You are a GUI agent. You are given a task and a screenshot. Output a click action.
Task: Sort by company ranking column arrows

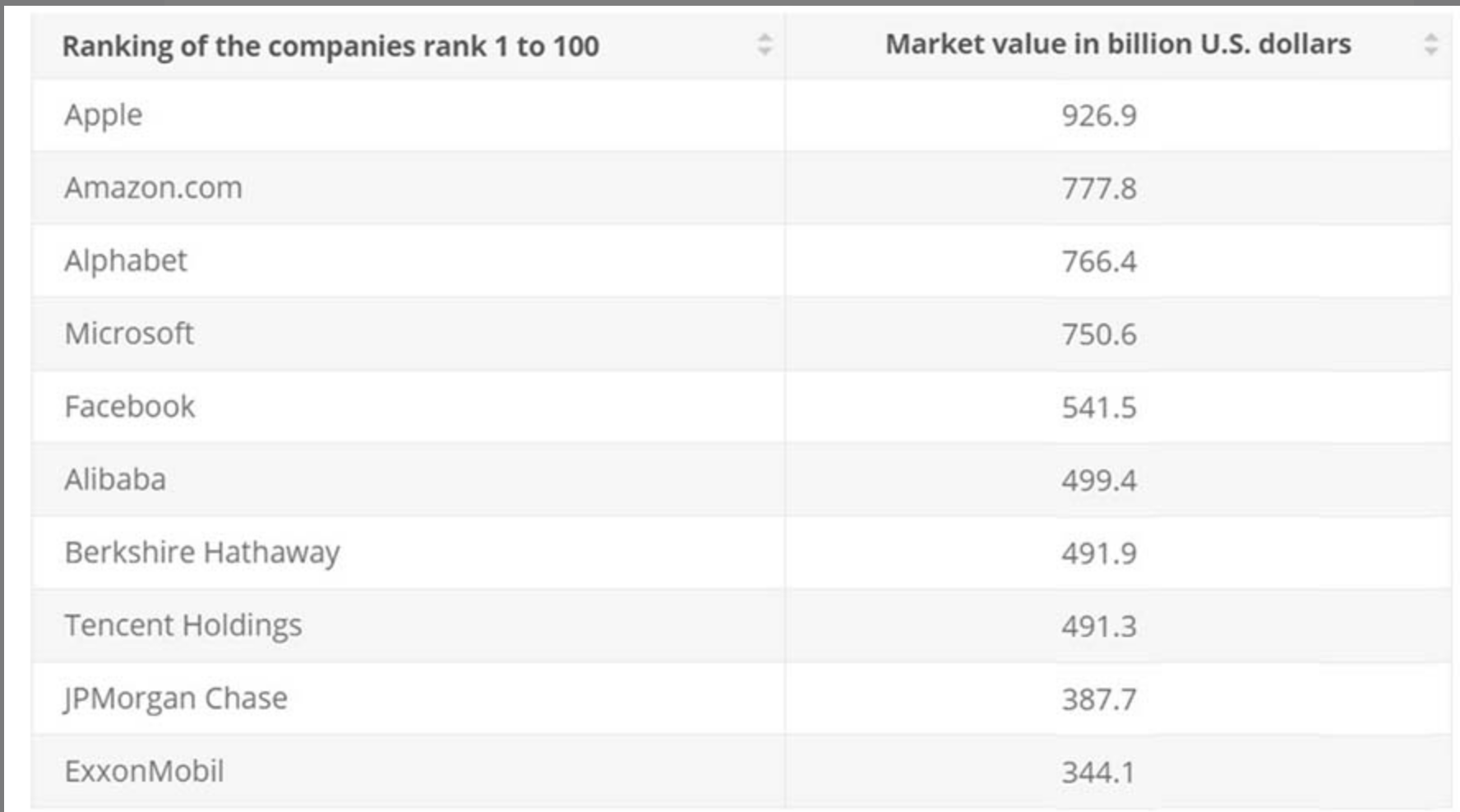(x=765, y=44)
